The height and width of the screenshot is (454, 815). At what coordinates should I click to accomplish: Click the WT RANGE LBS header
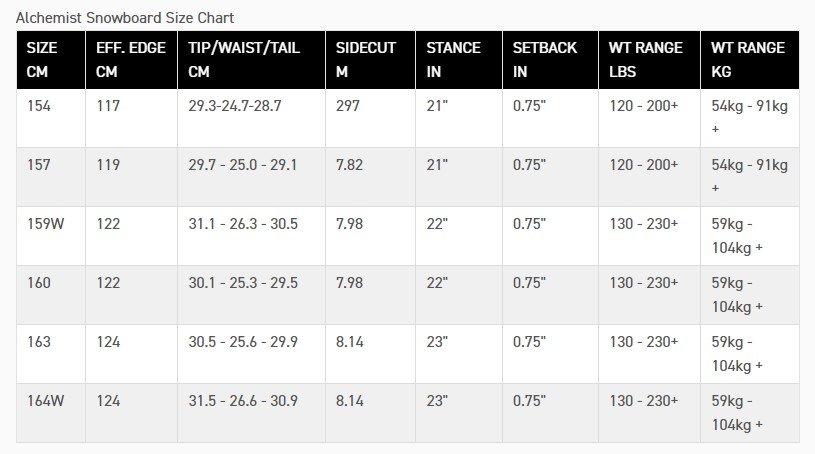pos(650,60)
